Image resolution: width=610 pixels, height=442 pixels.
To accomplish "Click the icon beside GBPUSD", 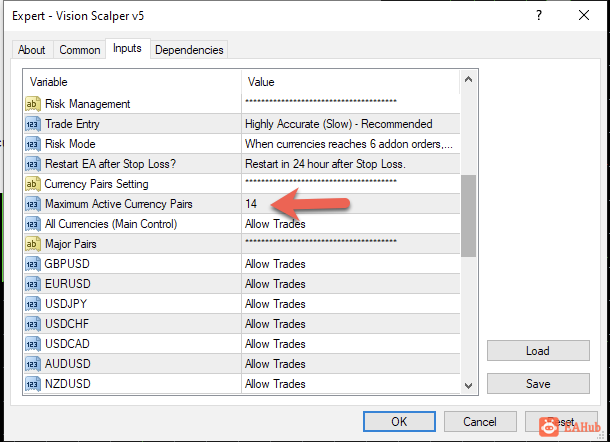I will click(33, 264).
